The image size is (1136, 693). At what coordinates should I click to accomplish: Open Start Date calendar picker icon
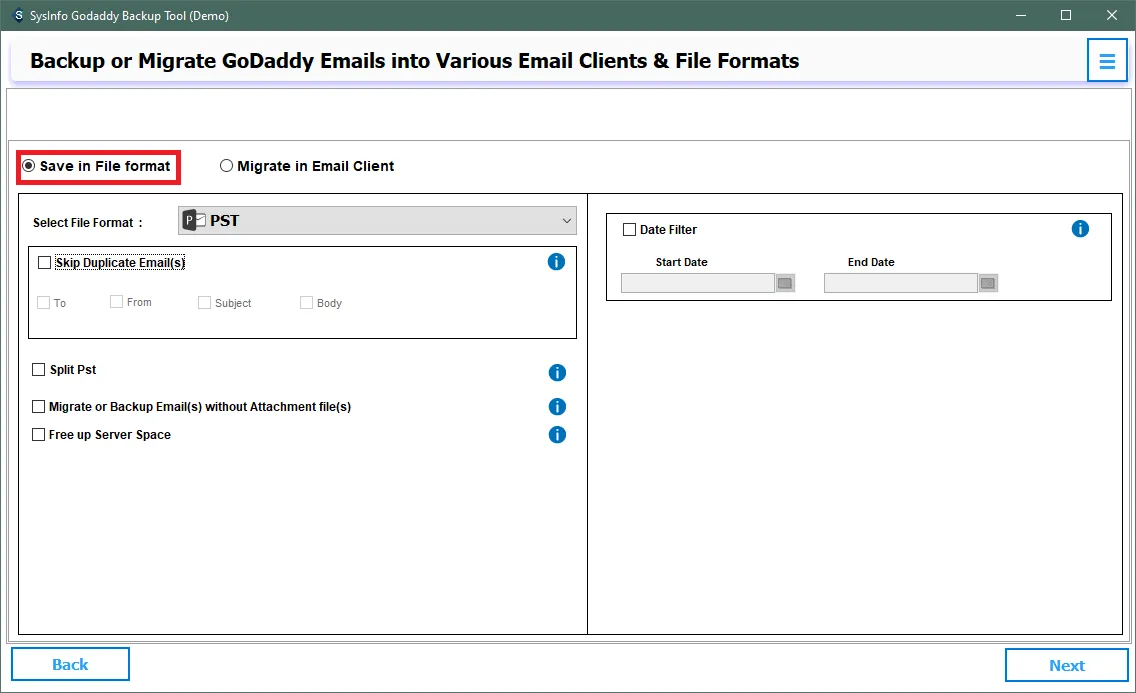785,284
